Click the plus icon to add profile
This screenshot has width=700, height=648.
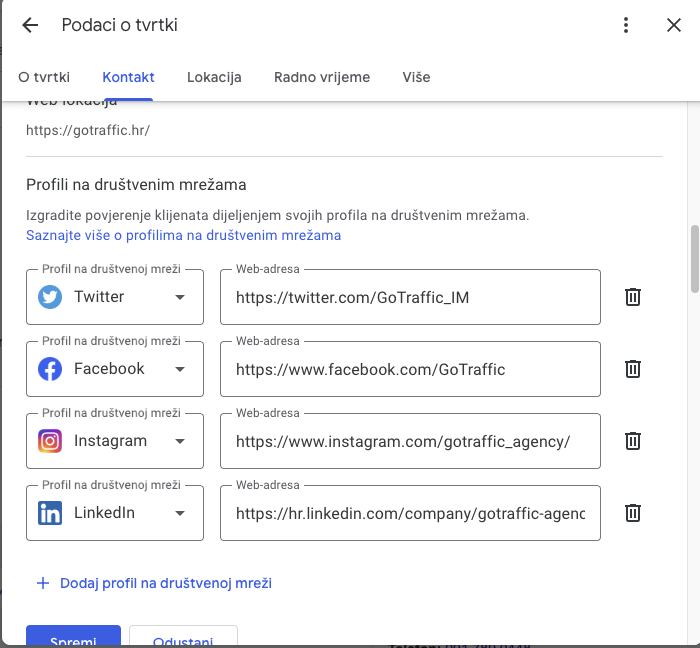(43, 583)
